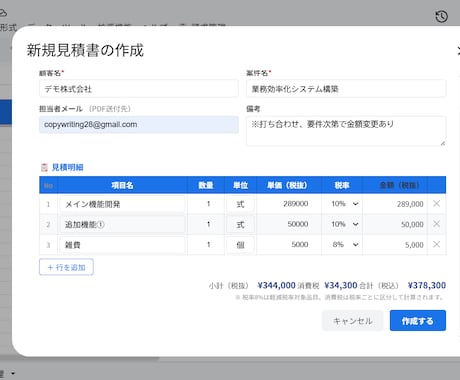Open version history clock icon

[442, 16]
